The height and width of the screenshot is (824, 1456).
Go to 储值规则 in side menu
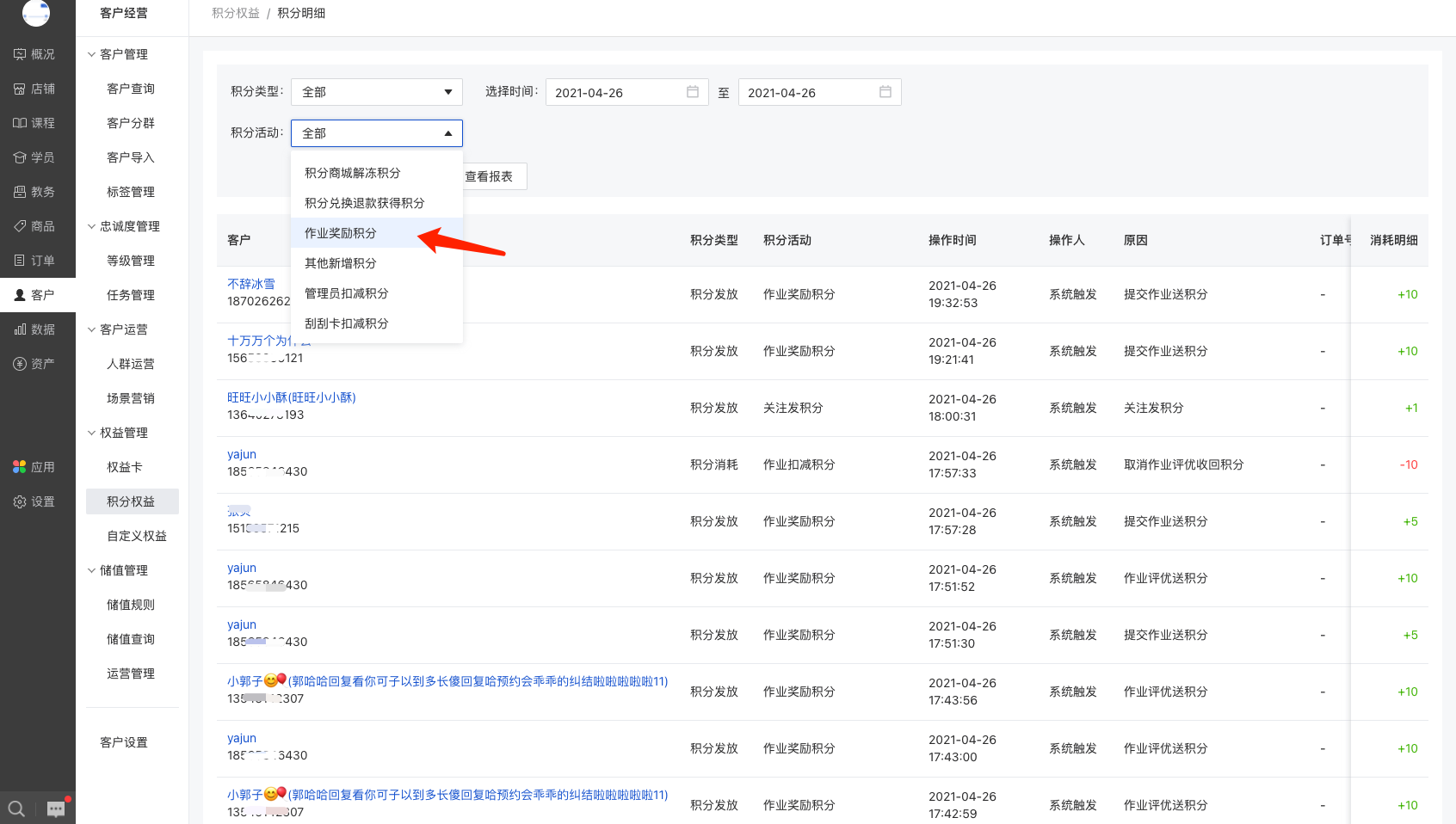(x=131, y=605)
